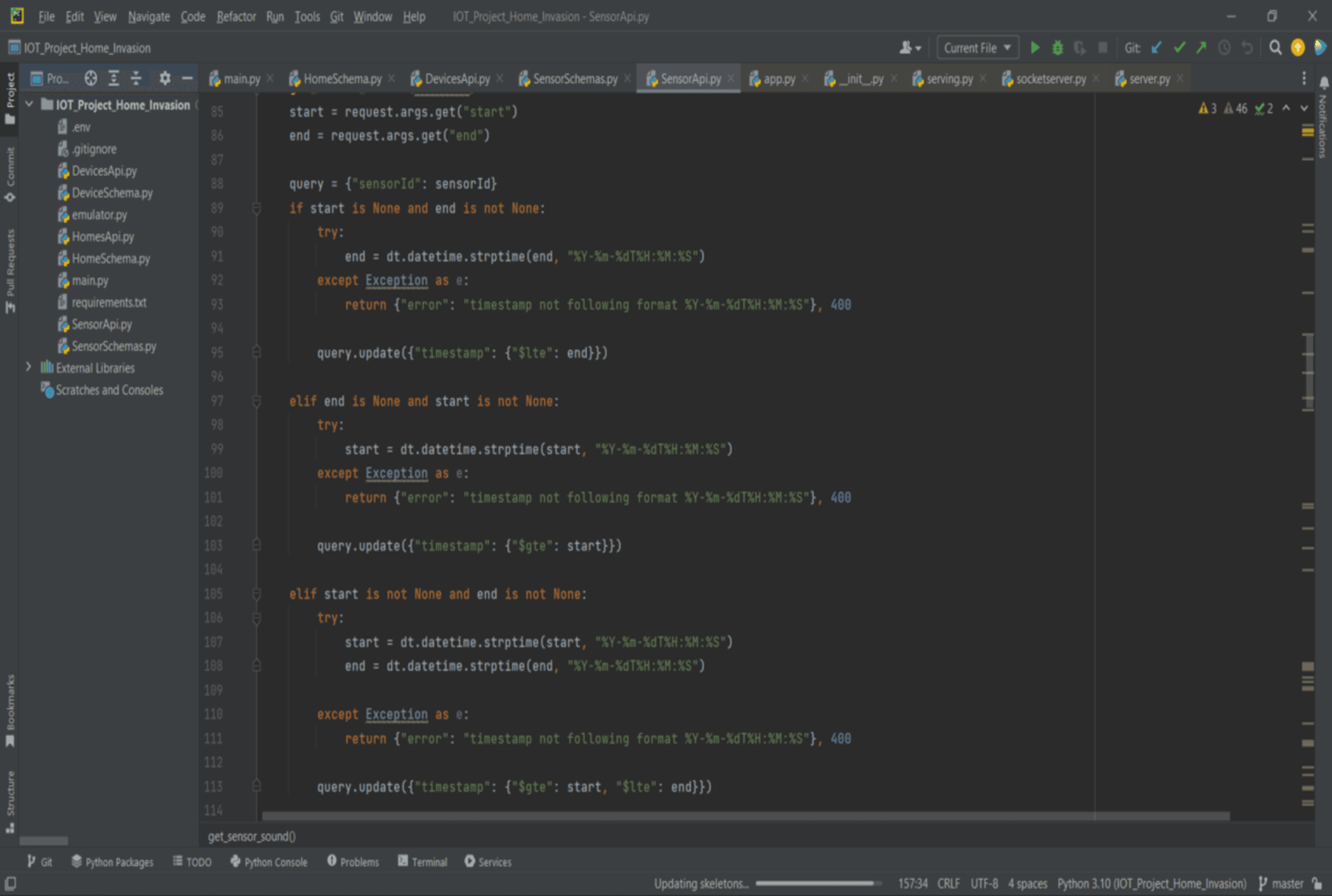The image size is (1332, 896).
Task: Collapse IOT_Project_Home_Invasion root folder
Action: coord(29,105)
